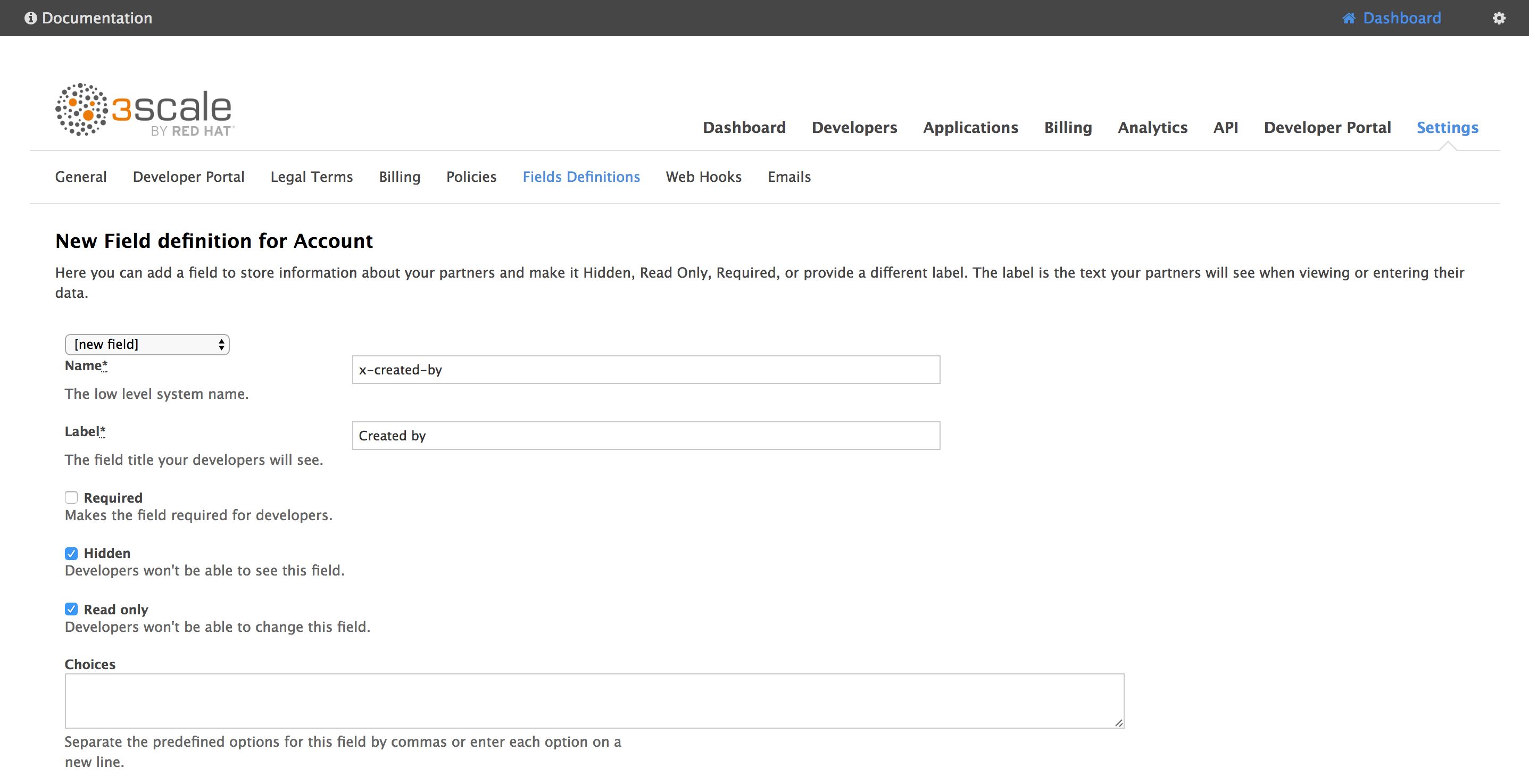Viewport: 1529px width, 784px height.
Task: Click the home icon next to Dashboard
Action: pos(1349,18)
